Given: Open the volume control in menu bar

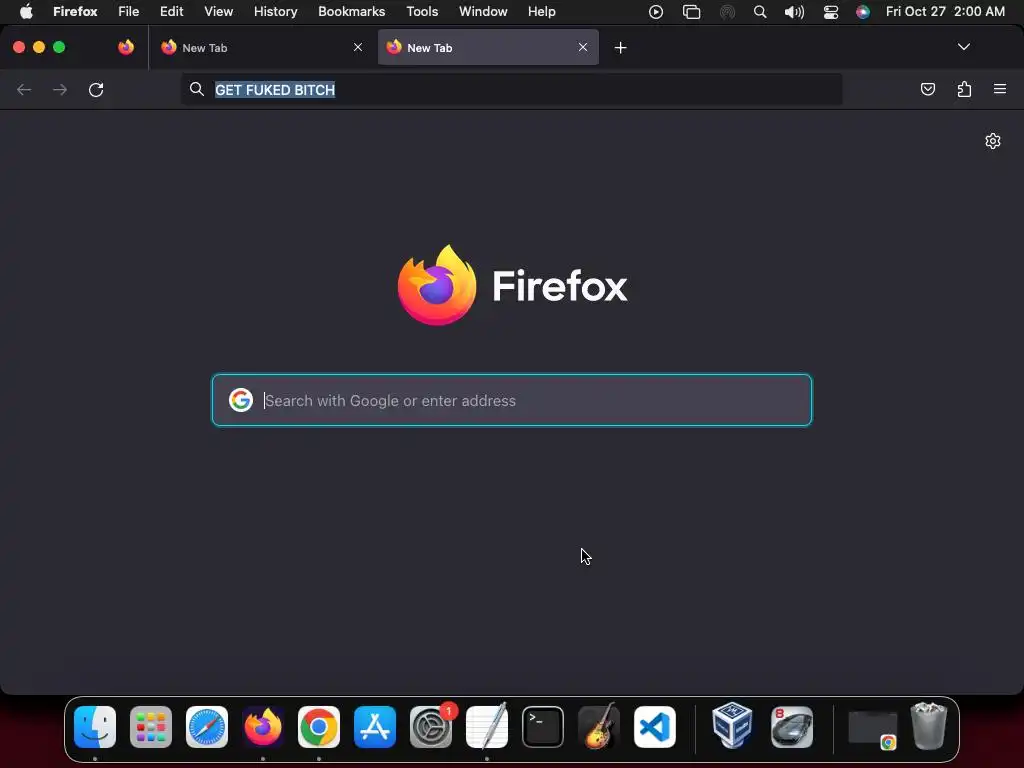Looking at the screenshot, I should click(794, 12).
